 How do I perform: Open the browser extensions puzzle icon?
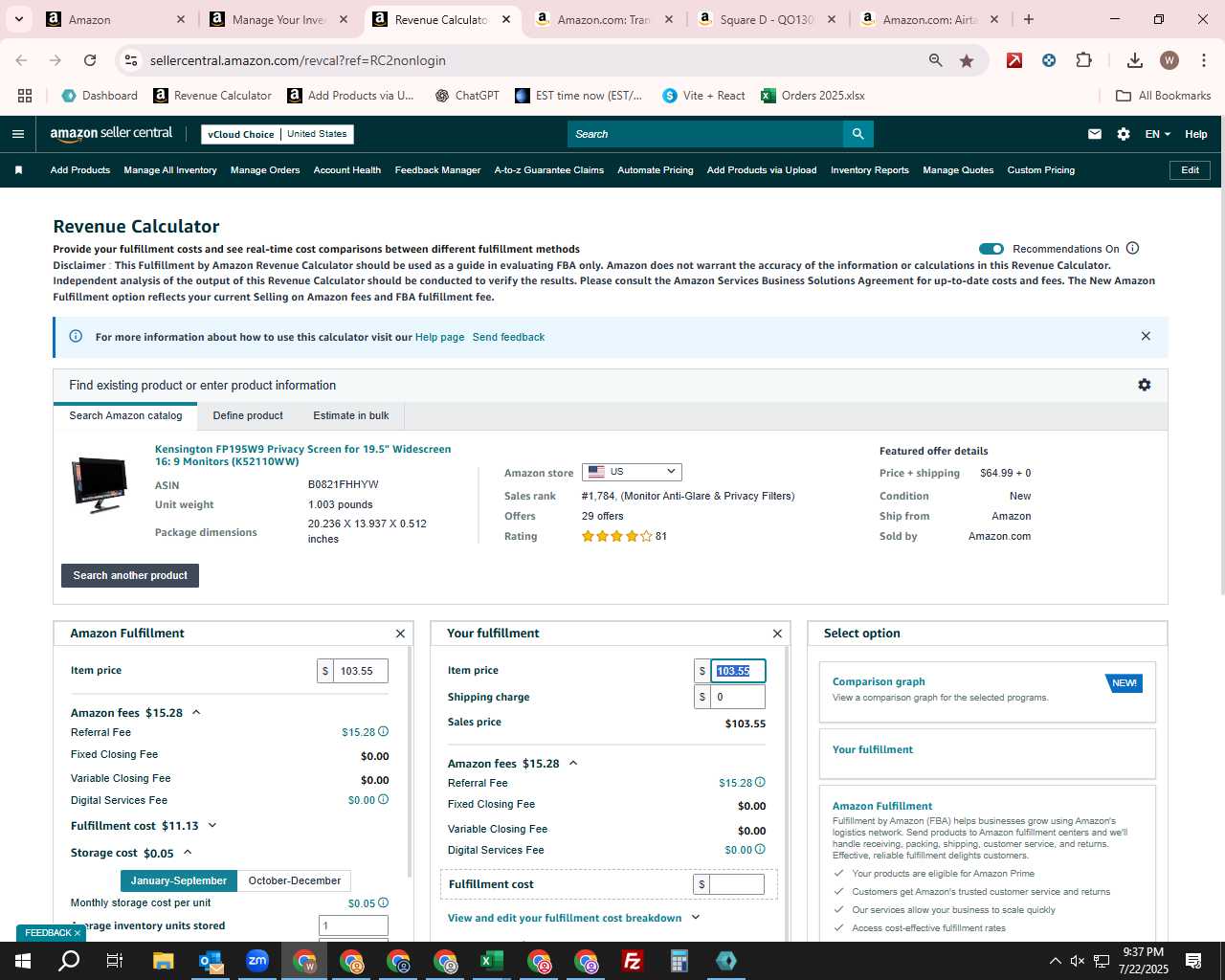click(1083, 60)
